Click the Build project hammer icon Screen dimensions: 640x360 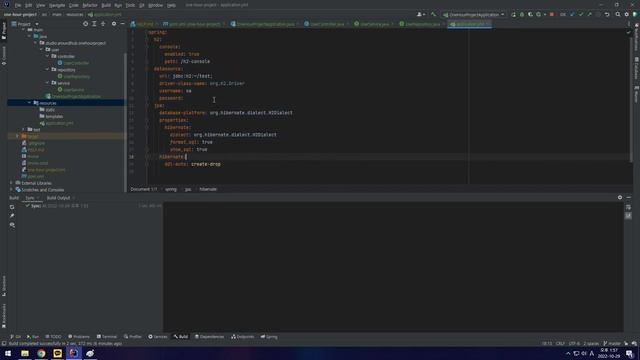tap(433, 15)
